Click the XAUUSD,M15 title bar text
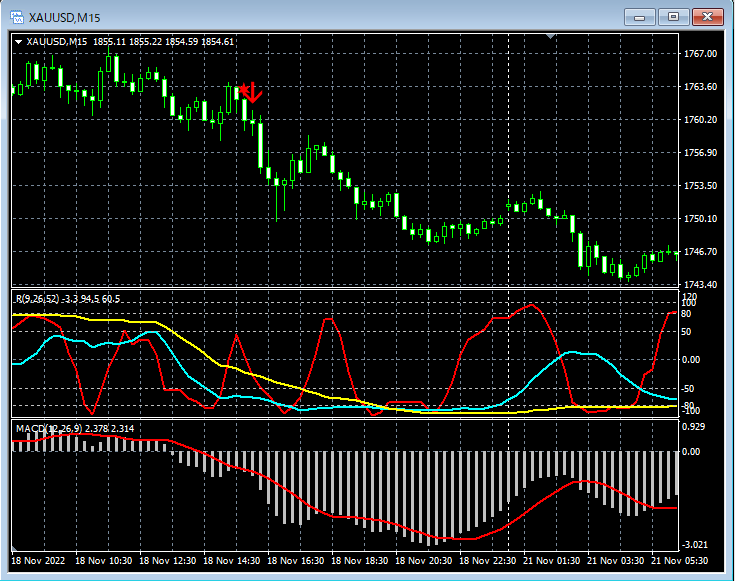Screen dimensions: 736x581 65,18
